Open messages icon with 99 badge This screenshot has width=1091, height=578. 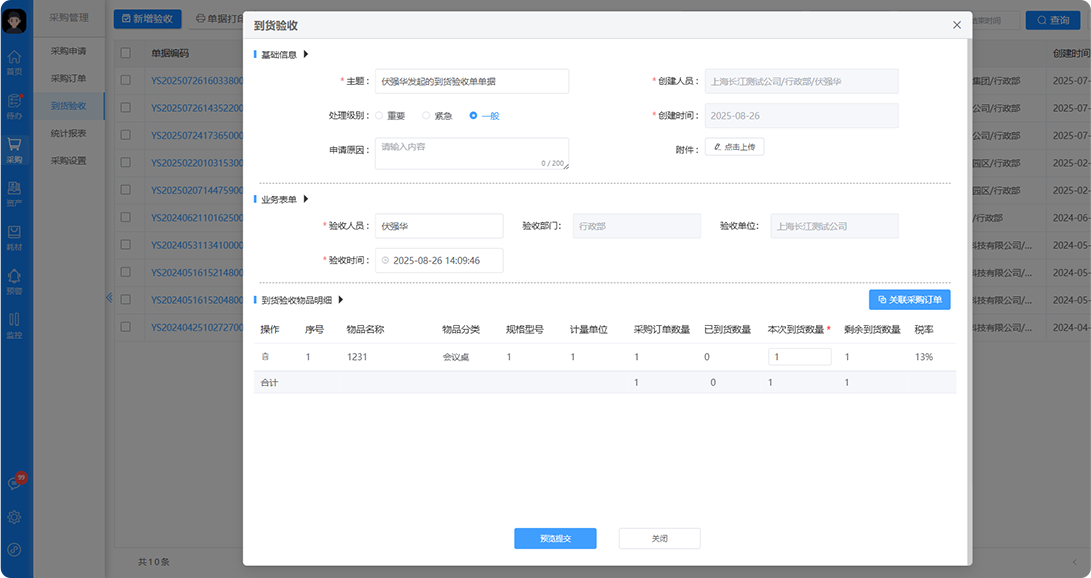[x=15, y=483]
